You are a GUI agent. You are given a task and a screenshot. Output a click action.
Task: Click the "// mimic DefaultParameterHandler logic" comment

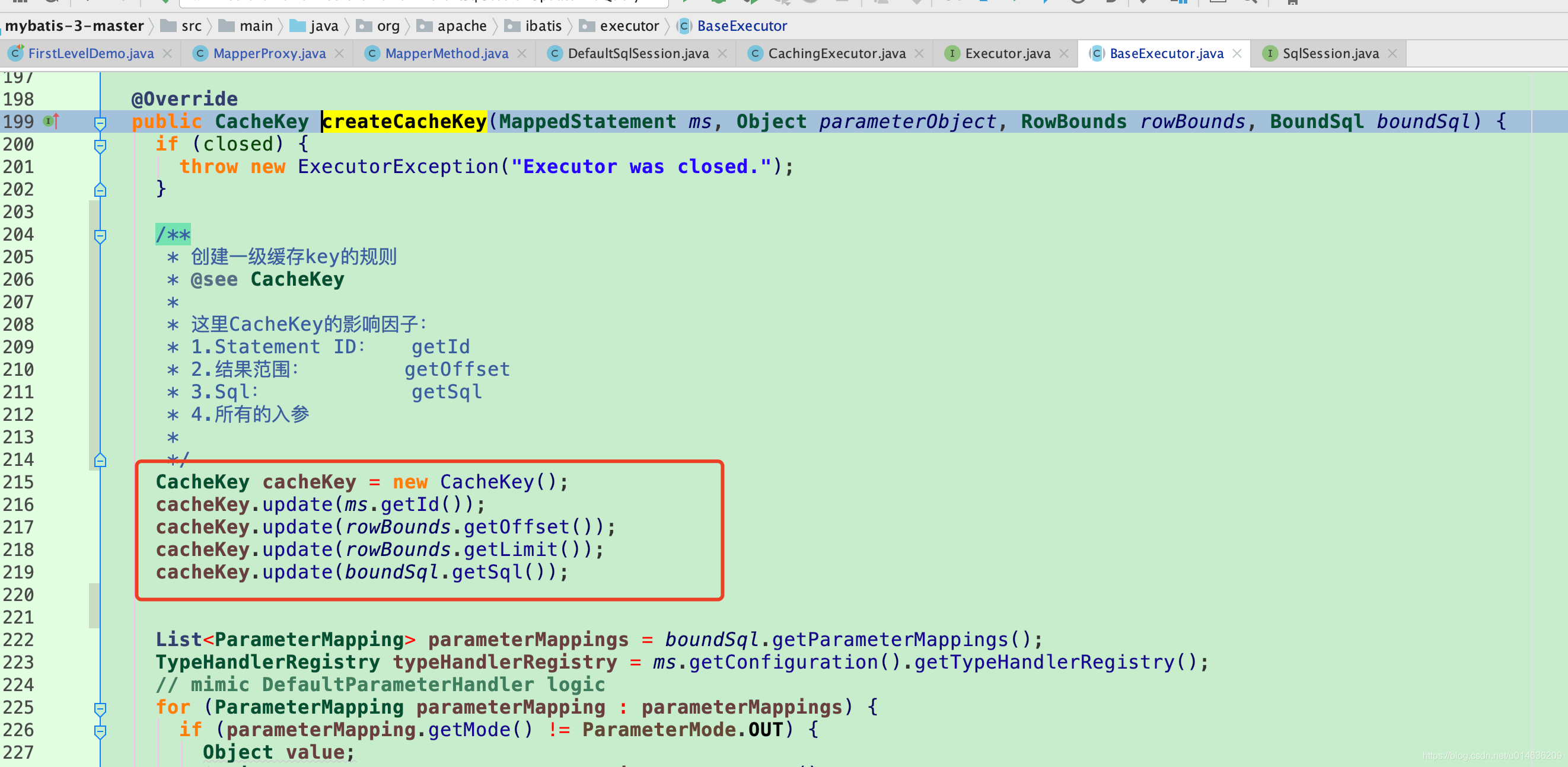coord(380,685)
